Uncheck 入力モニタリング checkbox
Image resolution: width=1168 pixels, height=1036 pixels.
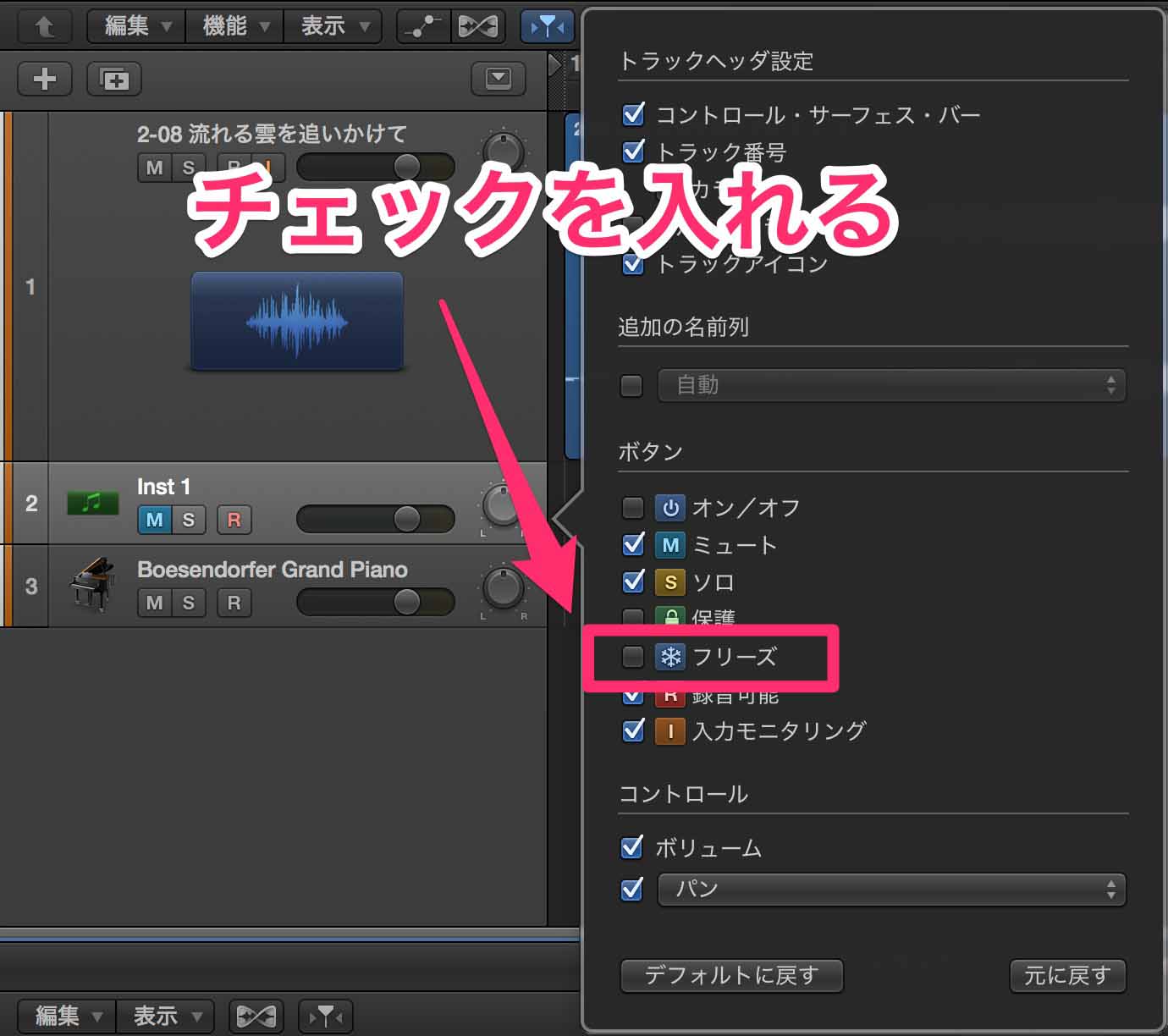633,730
